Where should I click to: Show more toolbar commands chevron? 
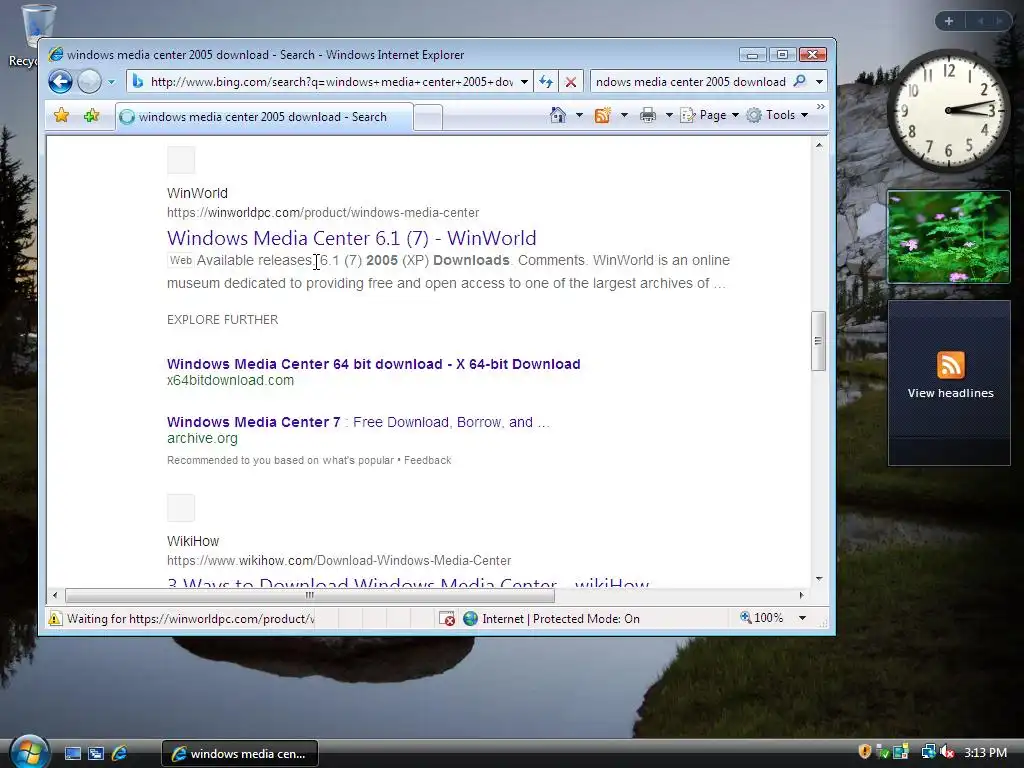[x=821, y=106]
